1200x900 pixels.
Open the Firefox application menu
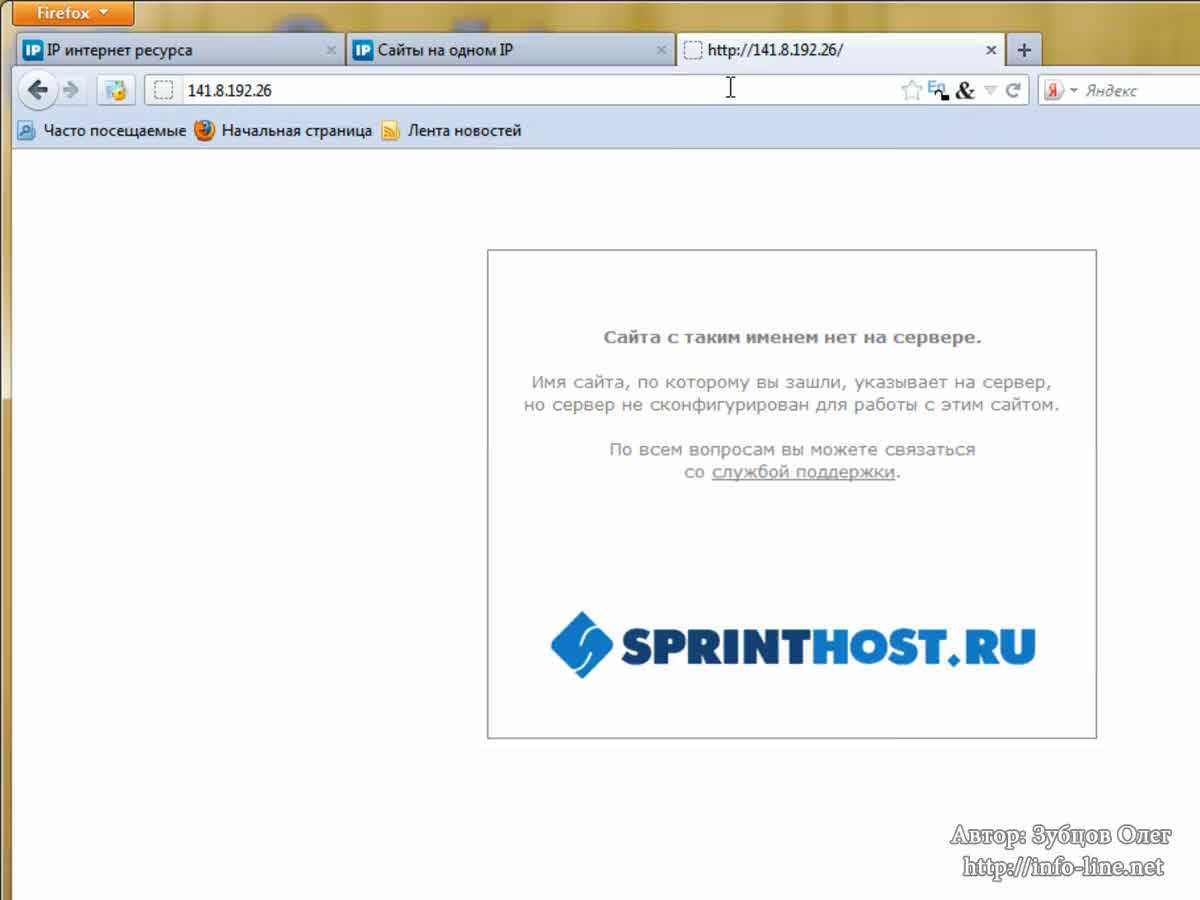[71, 13]
